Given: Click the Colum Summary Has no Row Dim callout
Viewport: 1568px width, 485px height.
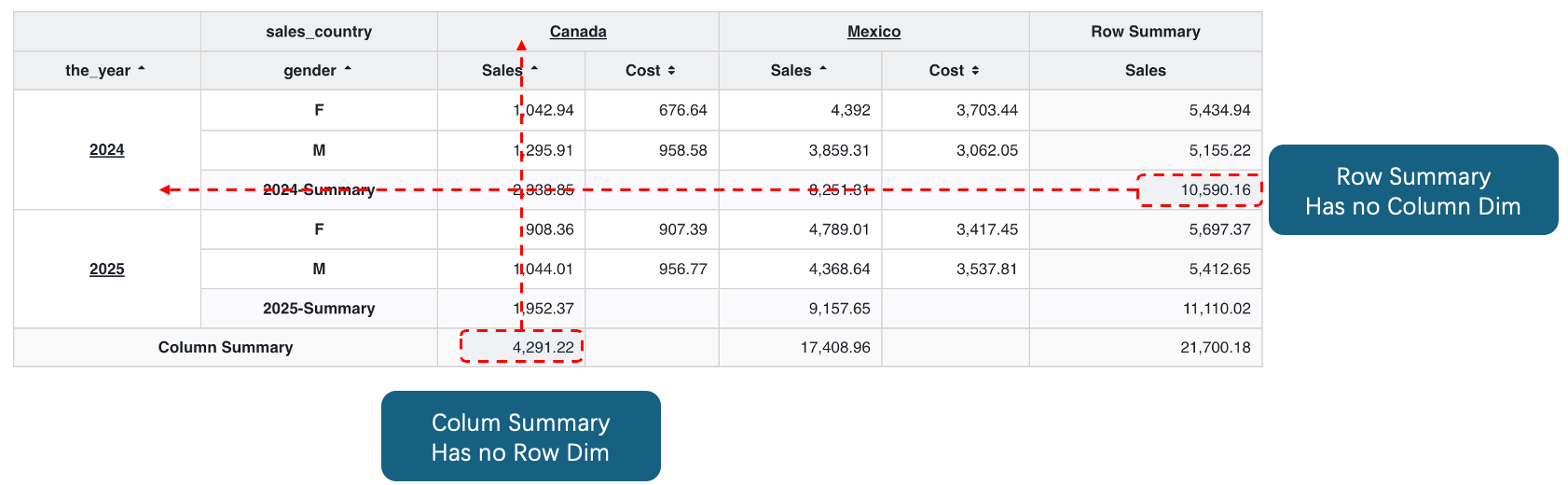Looking at the screenshot, I should click(x=521, y=436).
